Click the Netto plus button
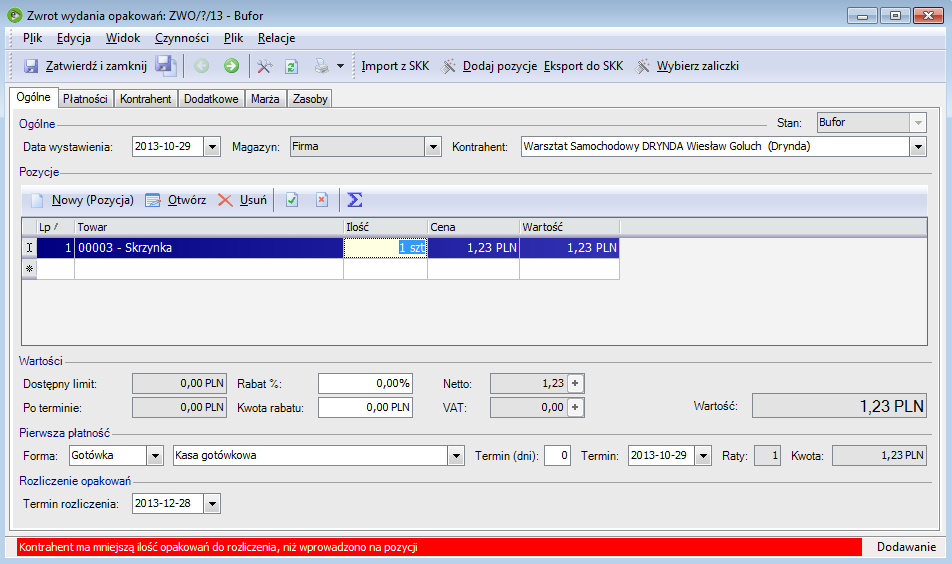 pos(575,383)
